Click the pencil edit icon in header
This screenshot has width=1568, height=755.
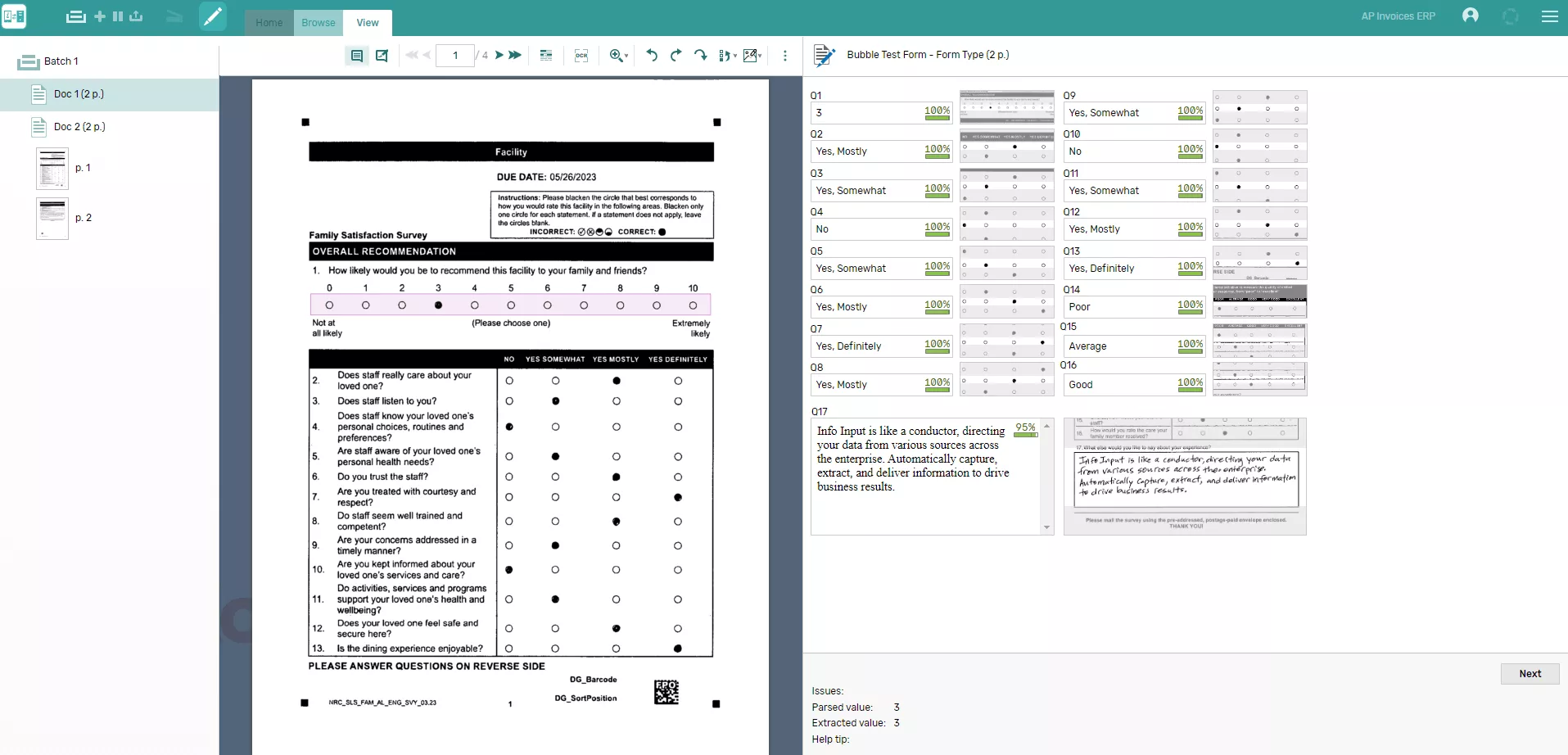[x=213, y=16]
